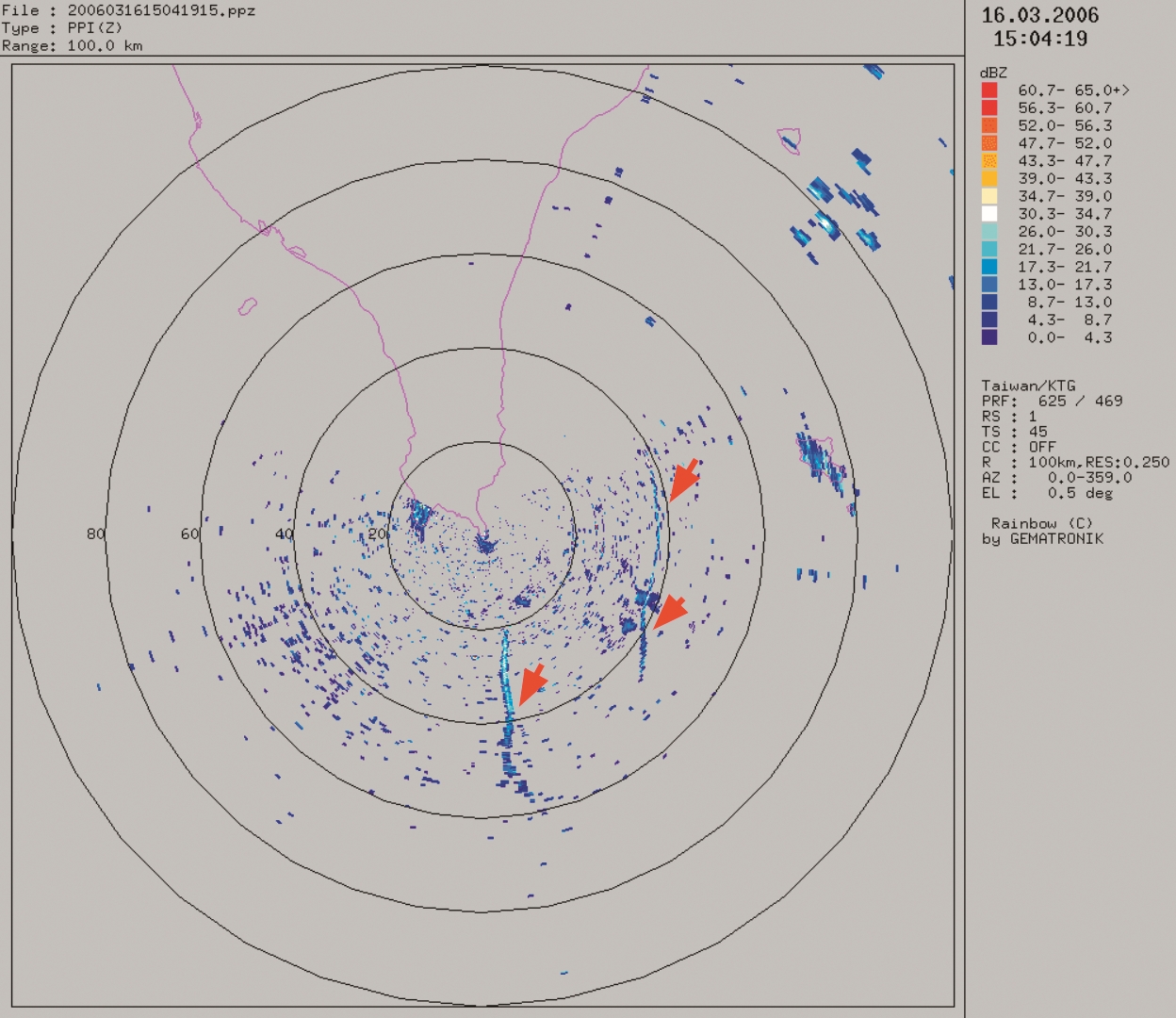Click the Taiwan/KTG station label
The image size is (1176, 1018).
(1028, 386)
